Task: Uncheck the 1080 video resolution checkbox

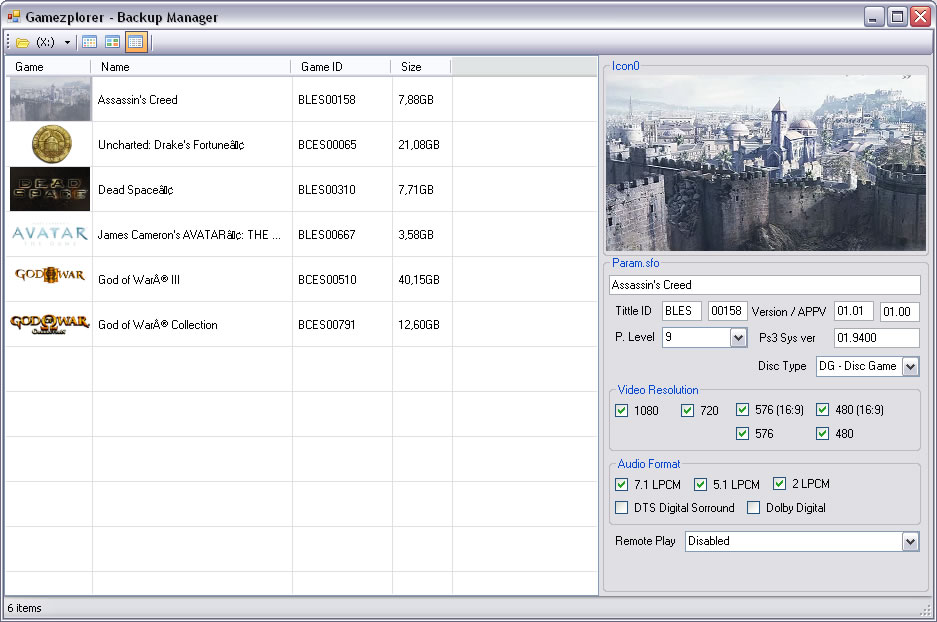Action: pos(622,410)
